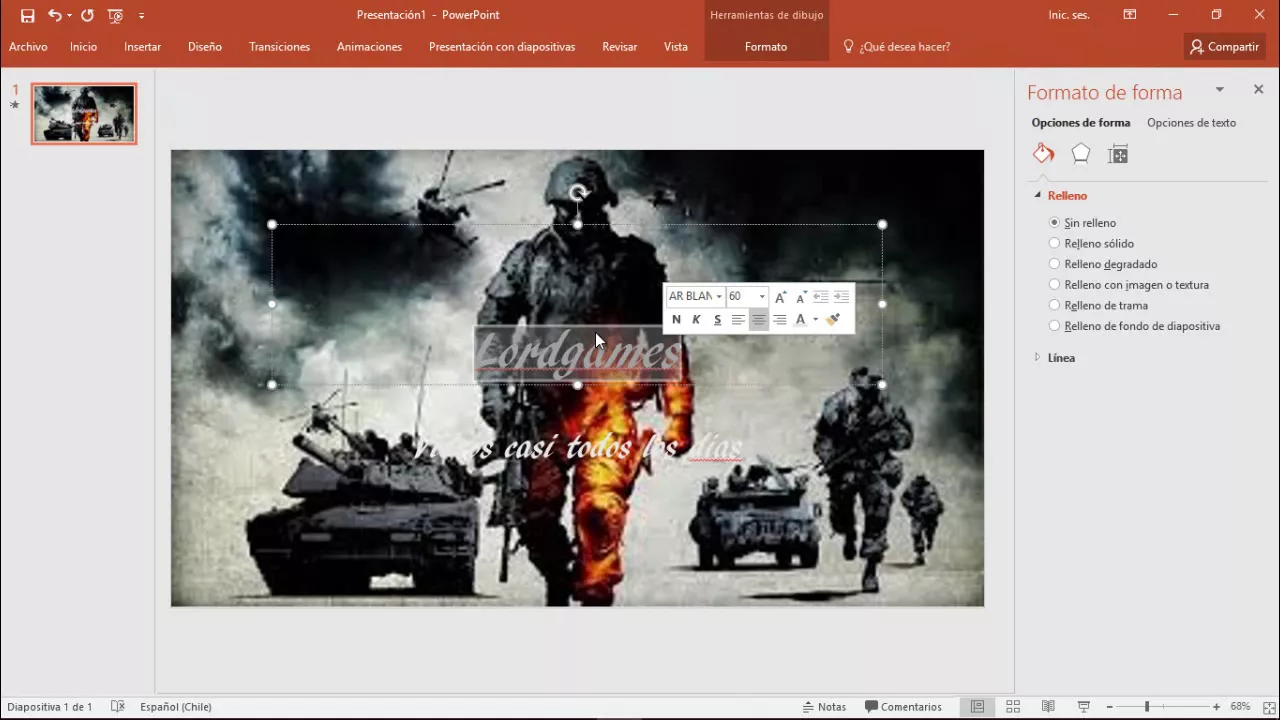This screenshot has width=1280, height=720.
Task: Center text in mini toolbar
Action: pyautogui.click(x=759, y=320)
